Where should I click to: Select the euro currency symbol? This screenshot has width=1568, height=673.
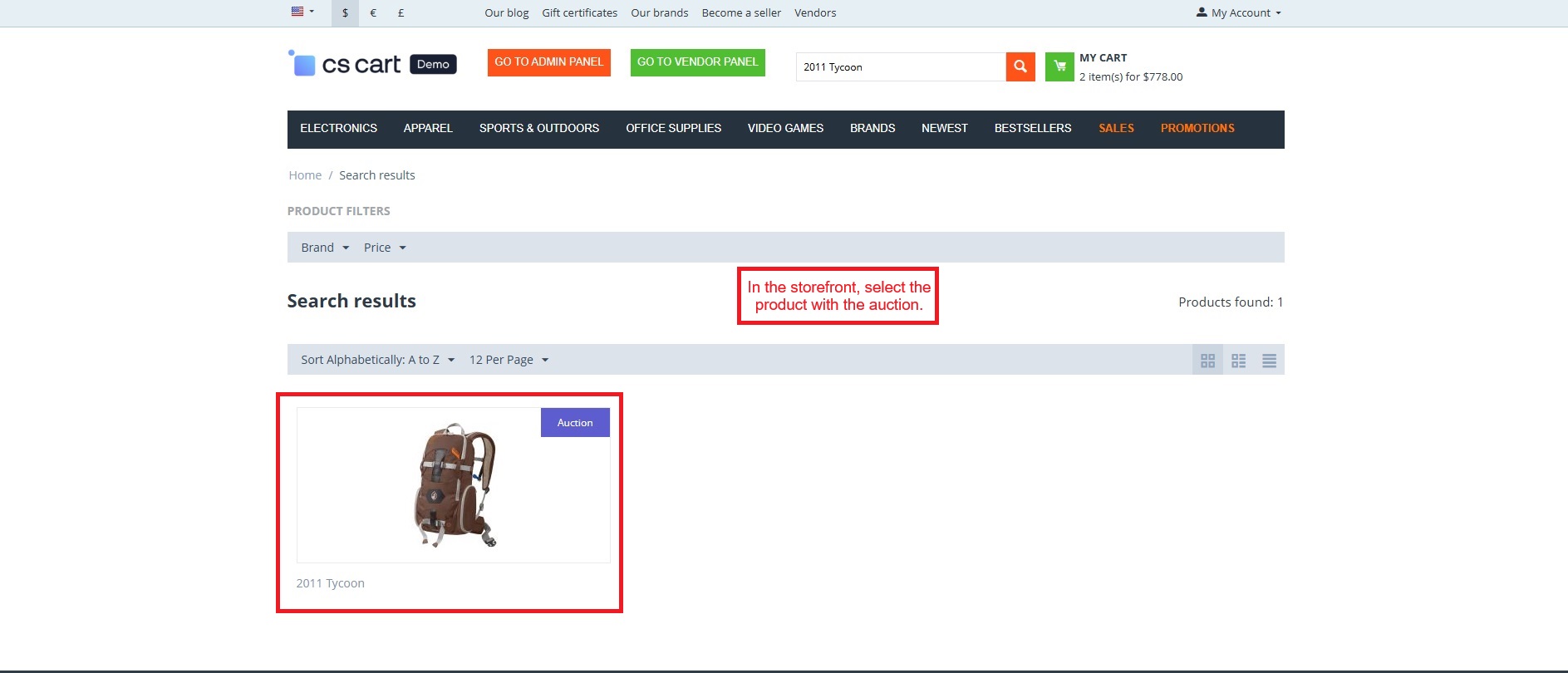[373, 13]
